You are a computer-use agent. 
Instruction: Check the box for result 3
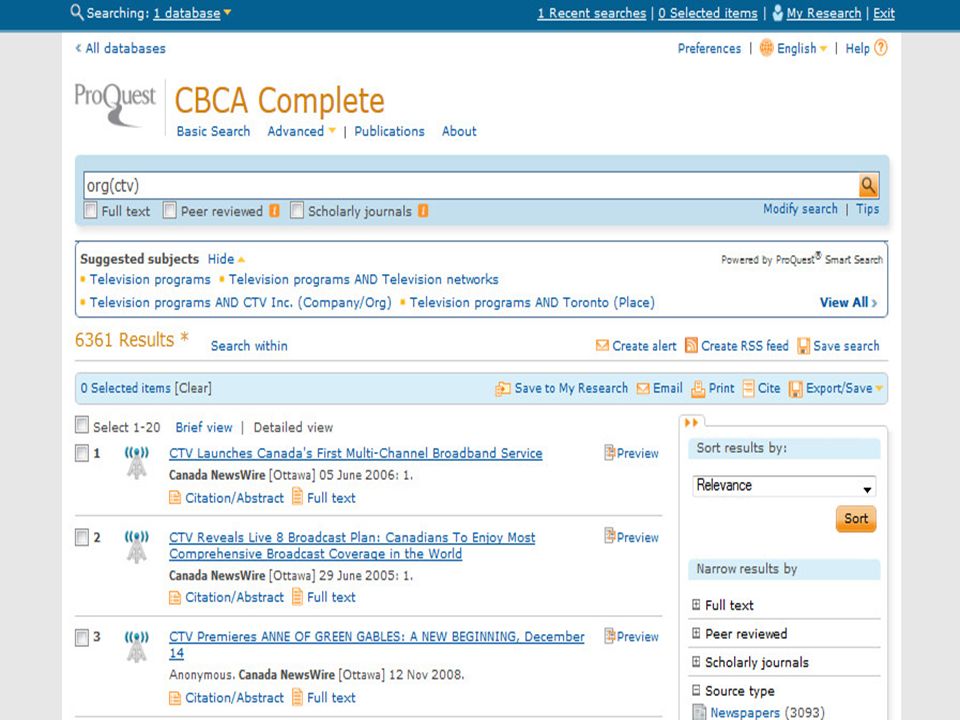81,637
